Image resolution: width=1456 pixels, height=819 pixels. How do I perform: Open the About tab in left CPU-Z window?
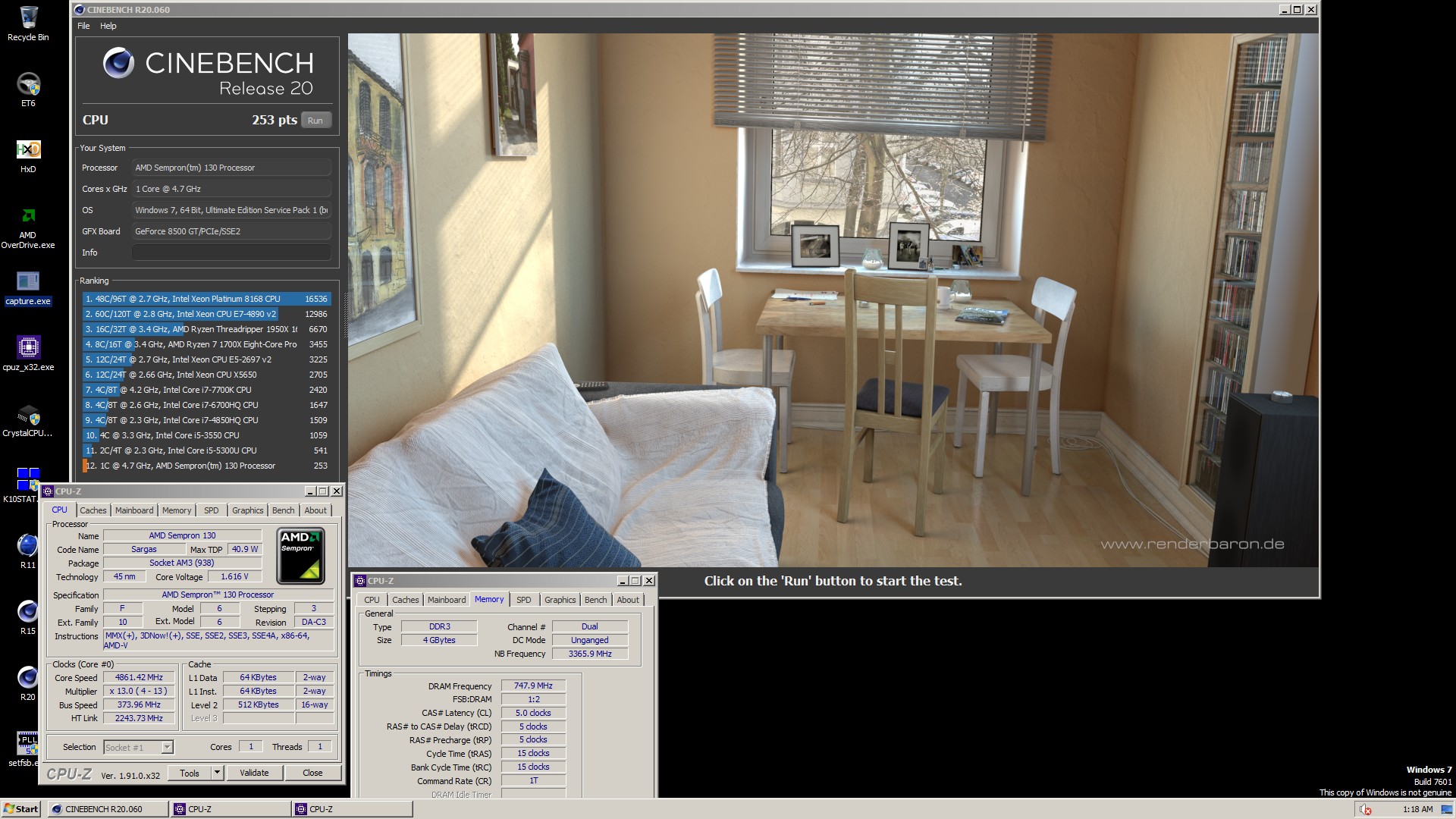click(315, 510)
